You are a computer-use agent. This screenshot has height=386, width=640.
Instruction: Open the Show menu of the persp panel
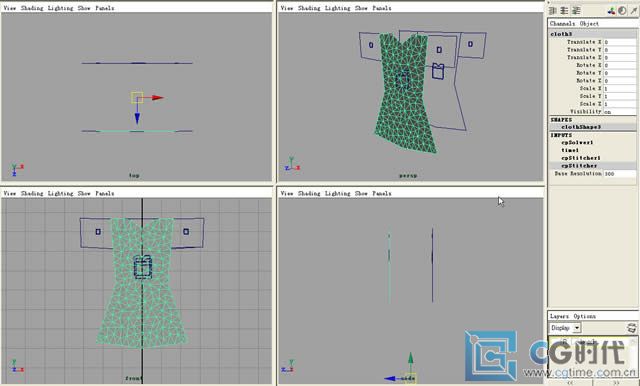point(361,8)
